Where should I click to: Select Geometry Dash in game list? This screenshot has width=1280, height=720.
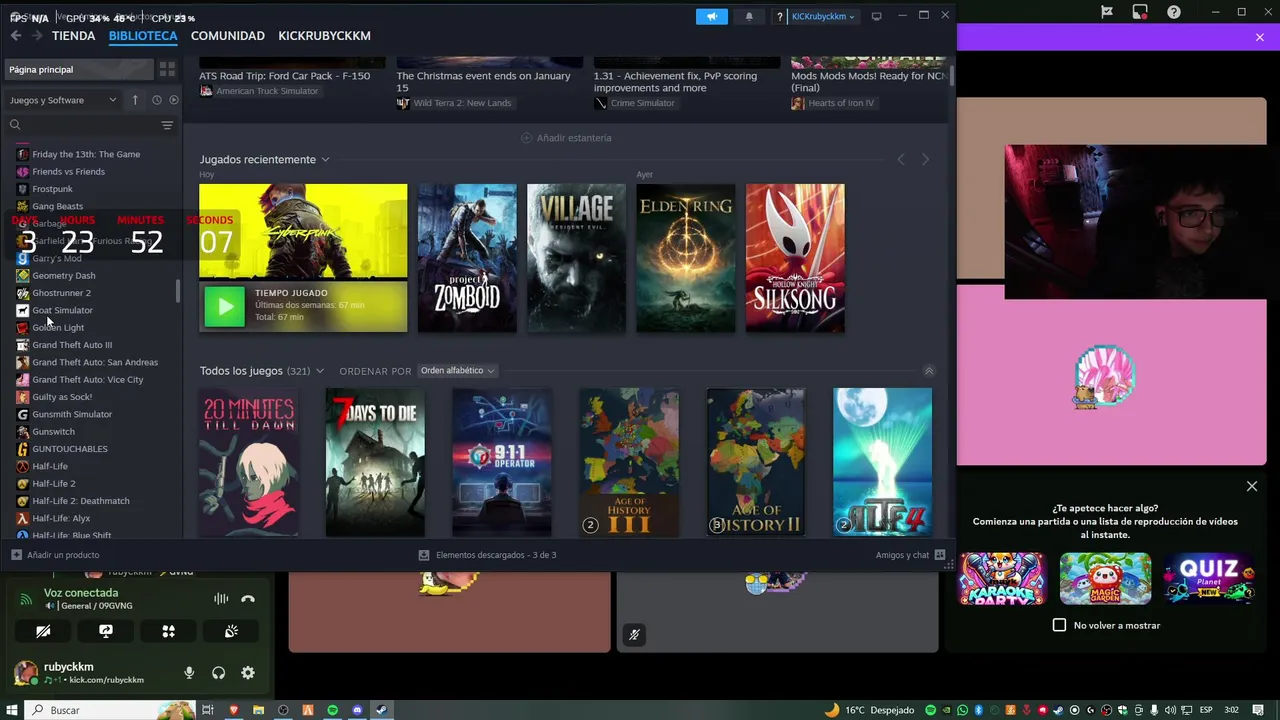tap(64, 275)
